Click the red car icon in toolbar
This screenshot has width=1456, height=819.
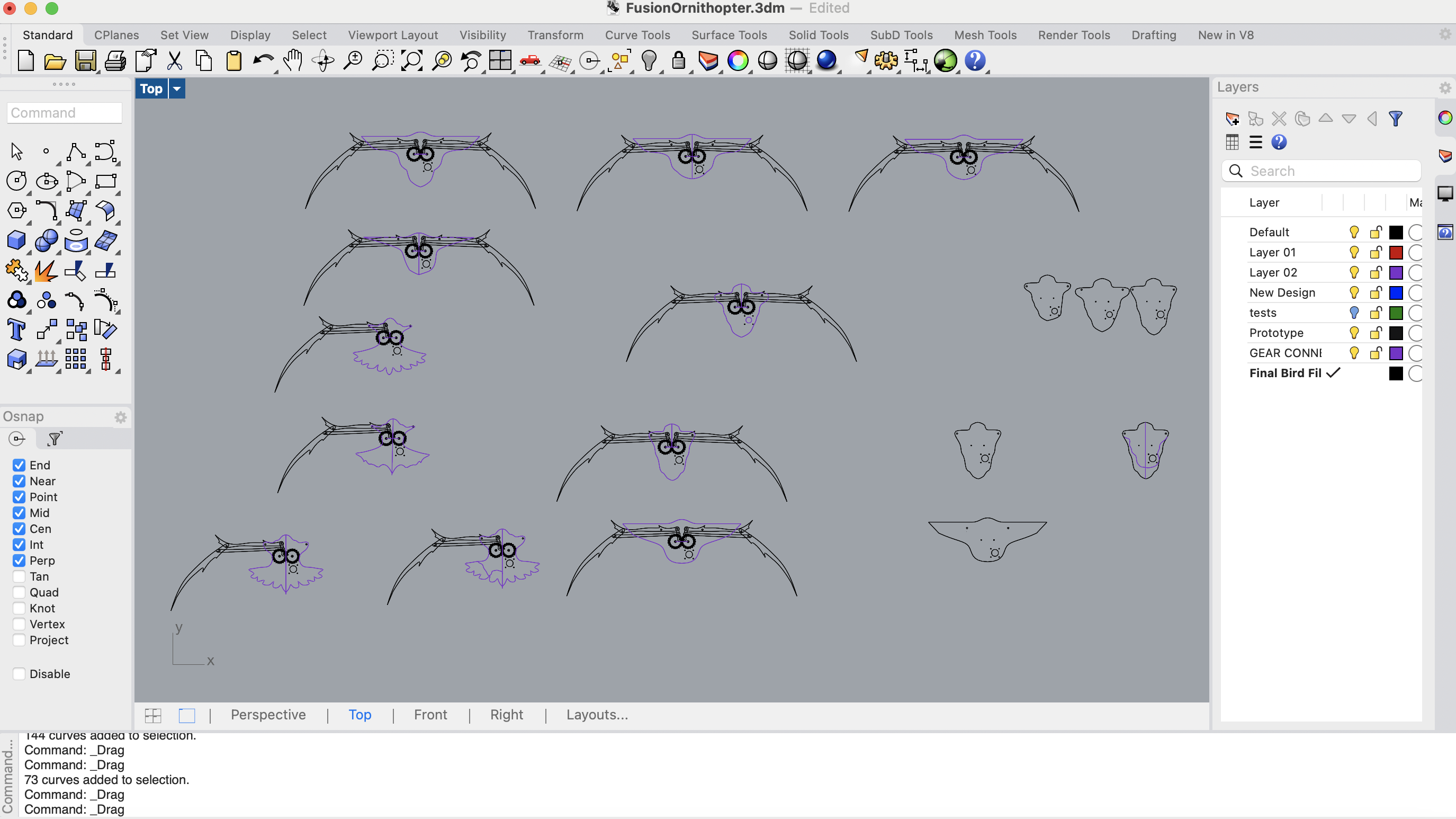(530, 60)
